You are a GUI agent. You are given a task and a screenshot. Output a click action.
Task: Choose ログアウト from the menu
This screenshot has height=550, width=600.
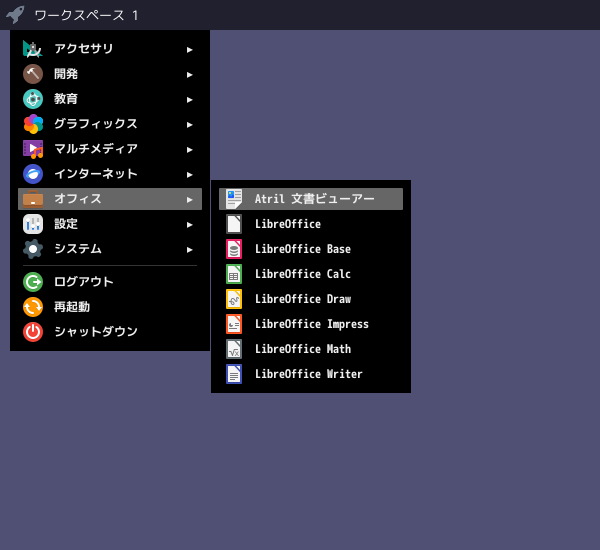(110, 282)
